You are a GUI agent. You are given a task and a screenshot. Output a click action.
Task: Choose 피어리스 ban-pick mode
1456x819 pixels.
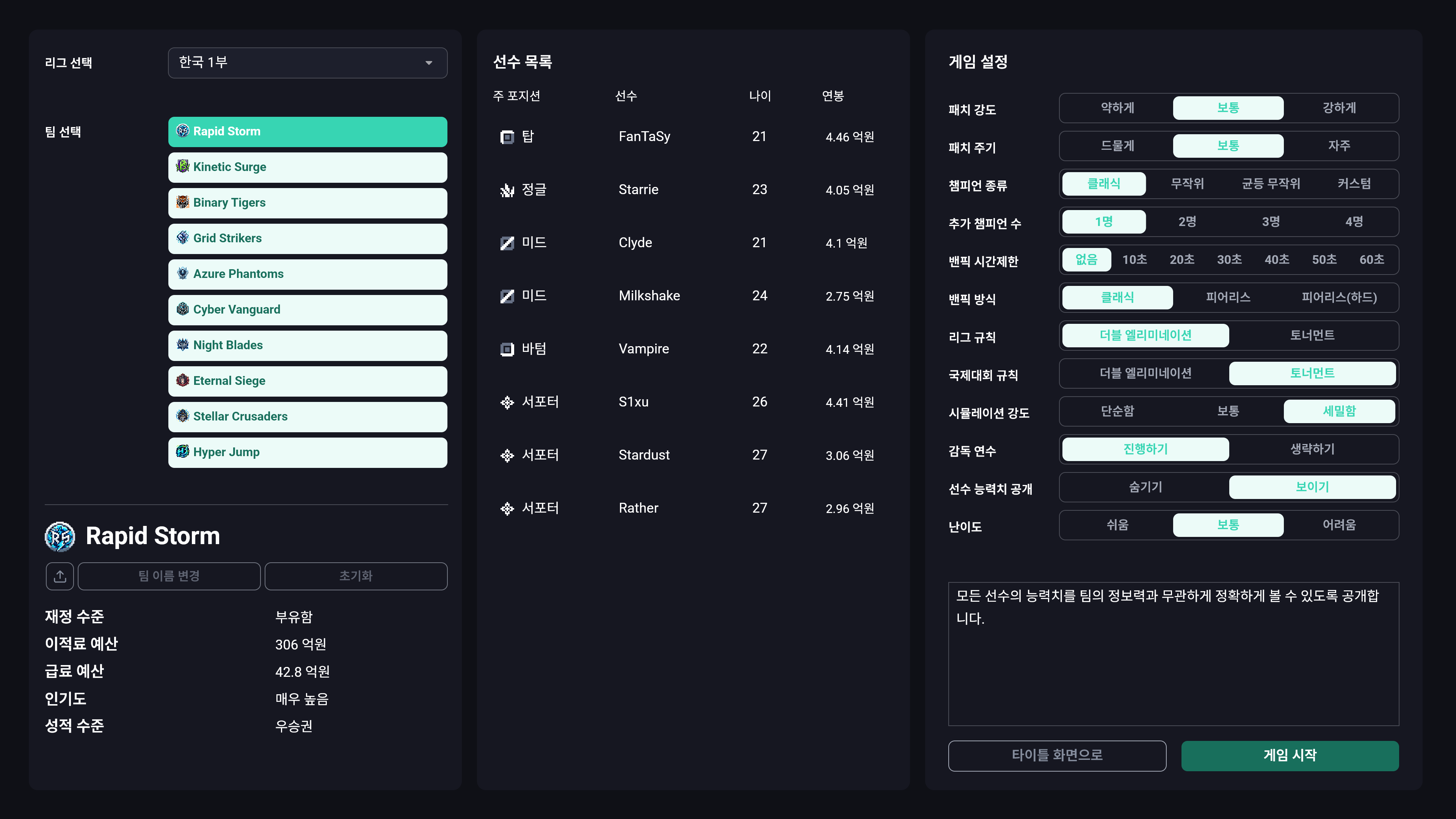(1228, 297)
